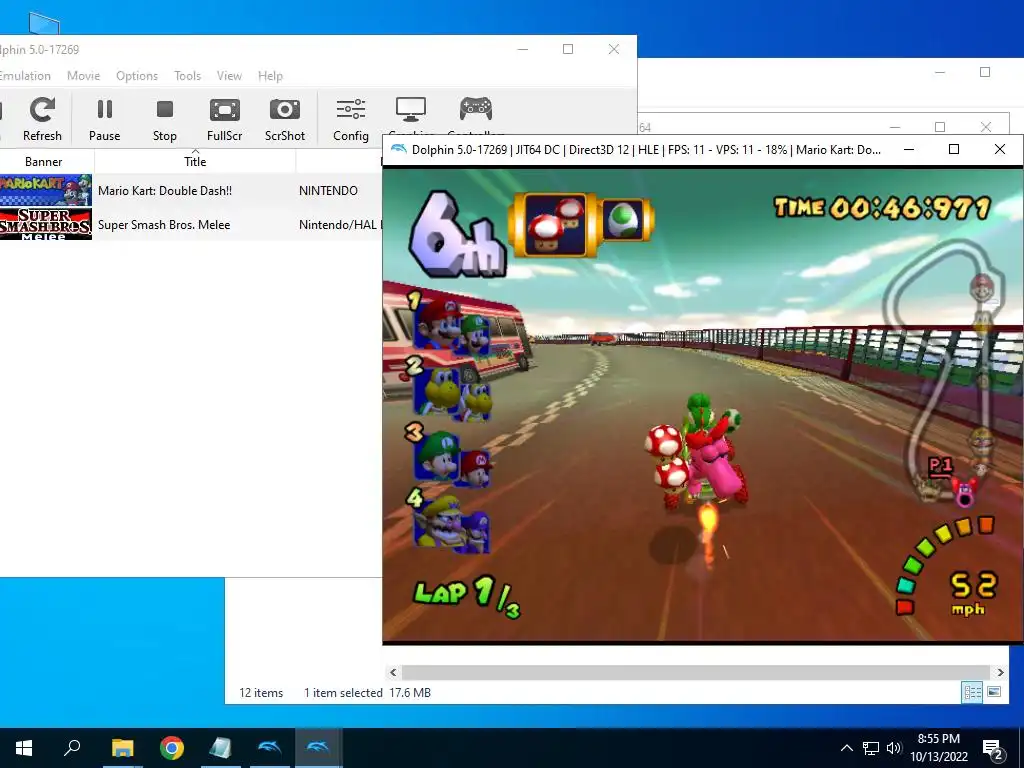Click the Dolphin icon in the game window title bar
Viewport: 1024px width, 768px height.
[398, 149]
